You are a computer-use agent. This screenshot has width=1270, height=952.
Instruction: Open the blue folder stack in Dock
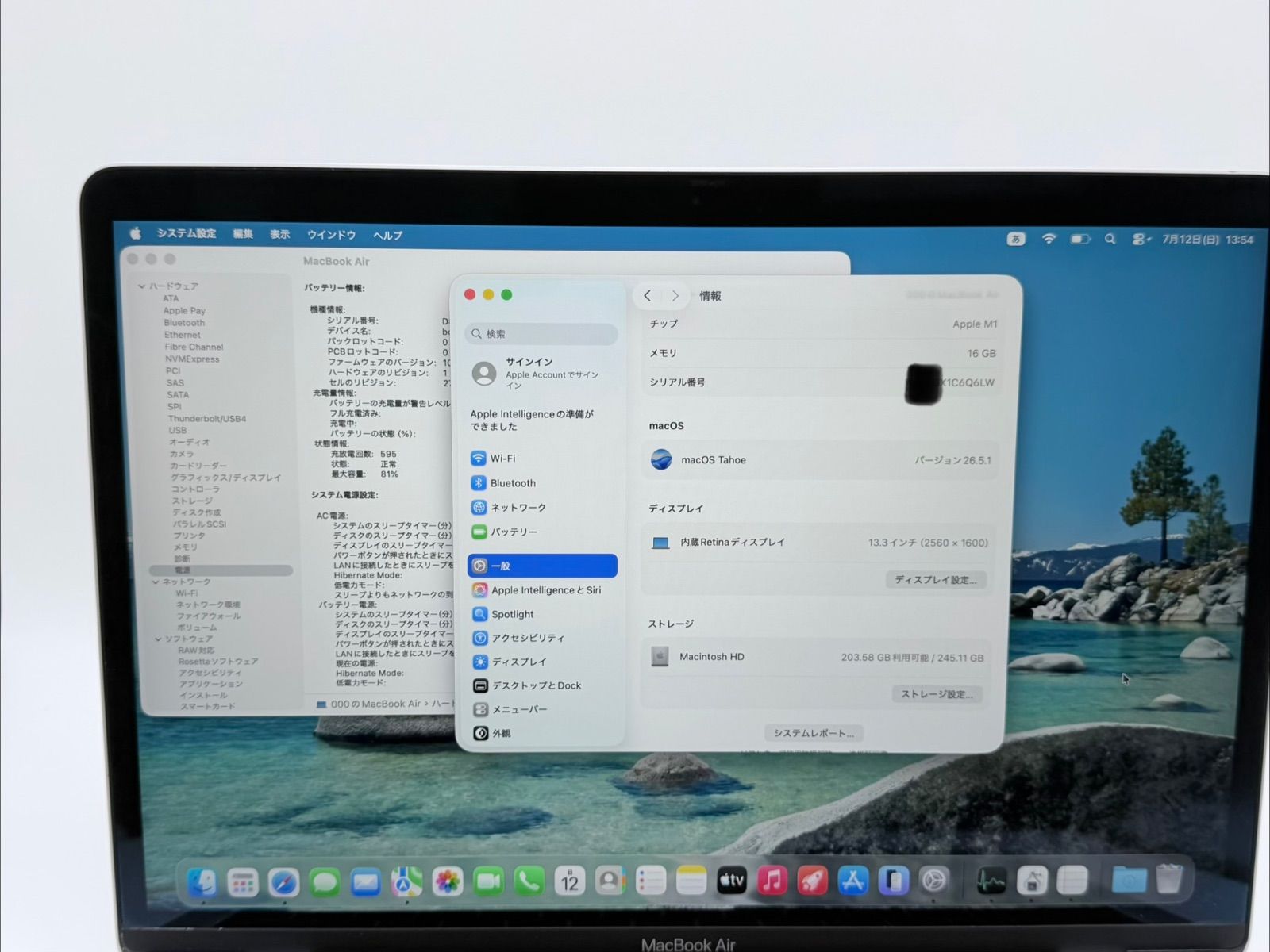[x=1129, y=879]
